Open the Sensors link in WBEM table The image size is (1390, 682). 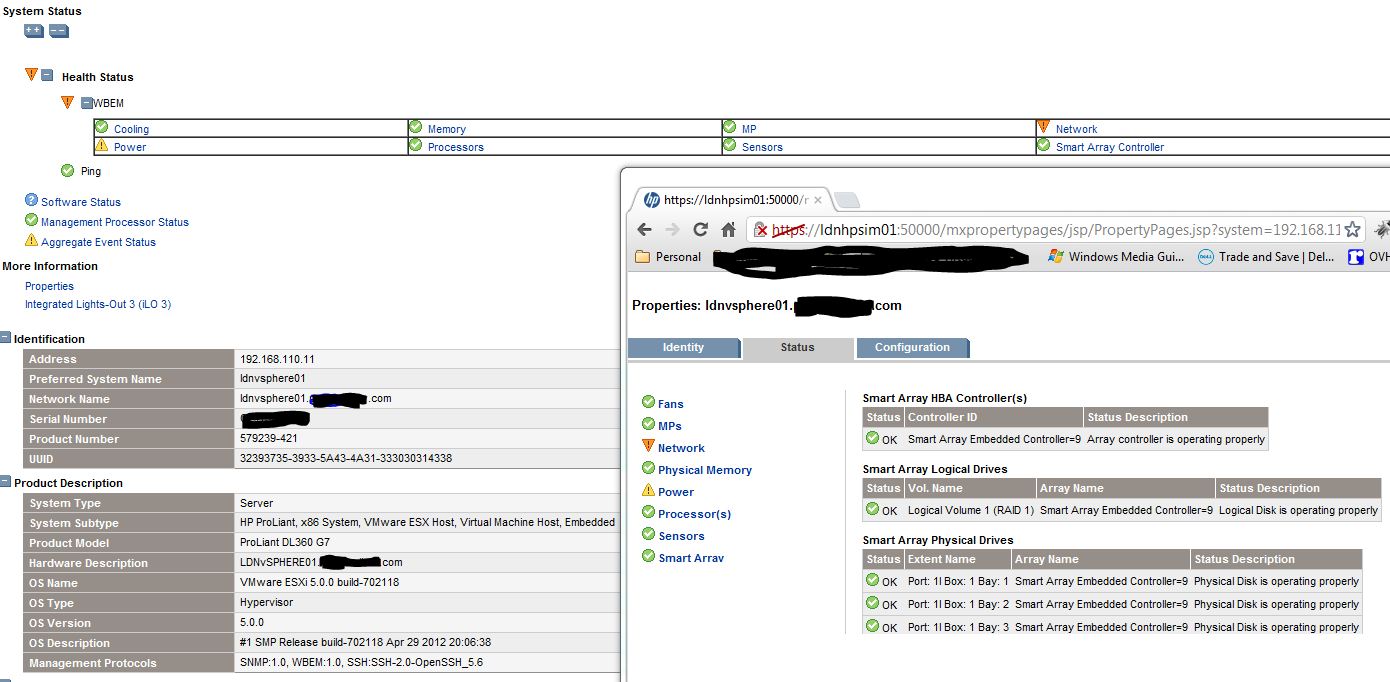click(762, 147)
